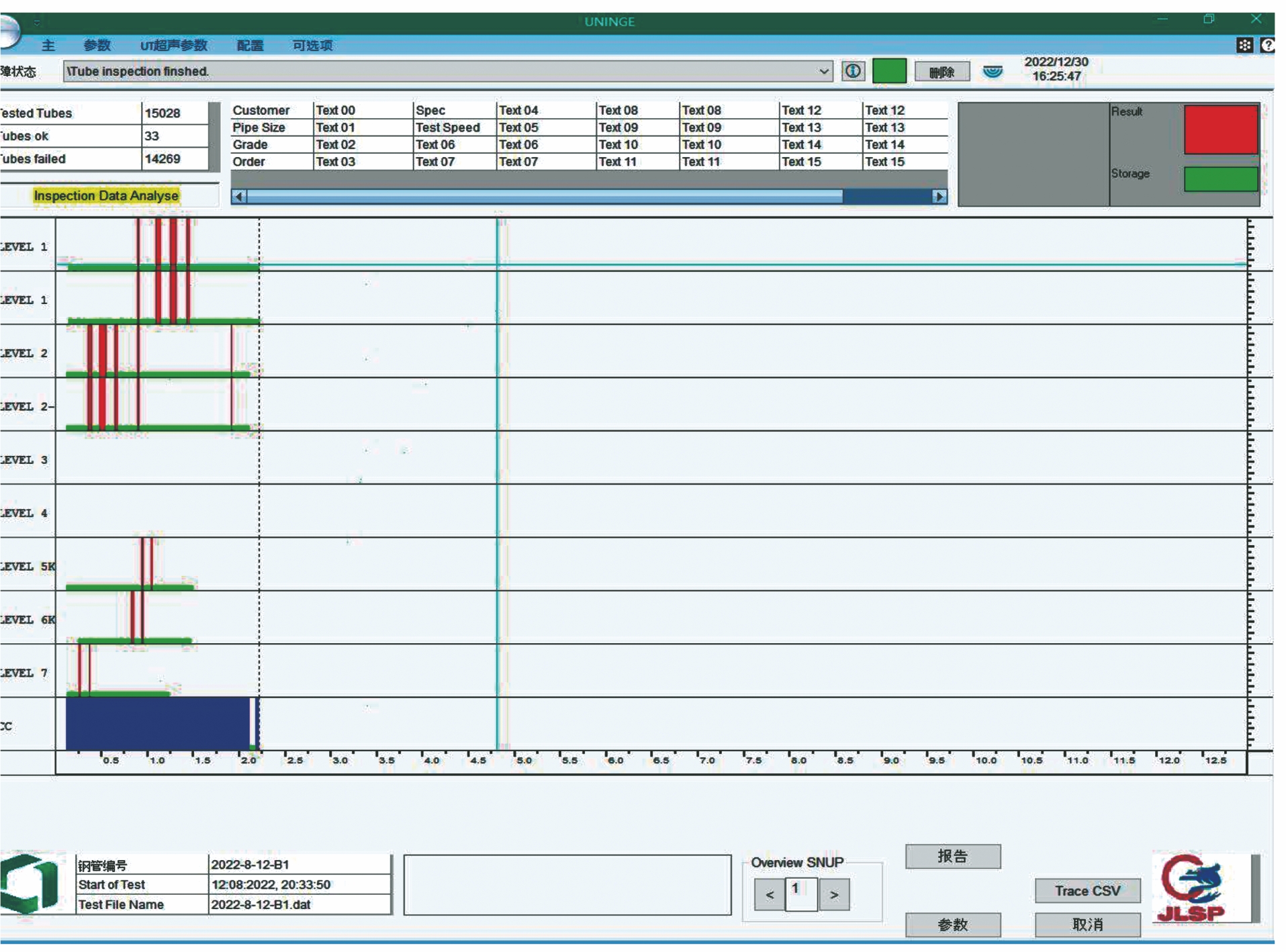
Task: Click the Overview SNUP page number field
Action: point(800,893)
